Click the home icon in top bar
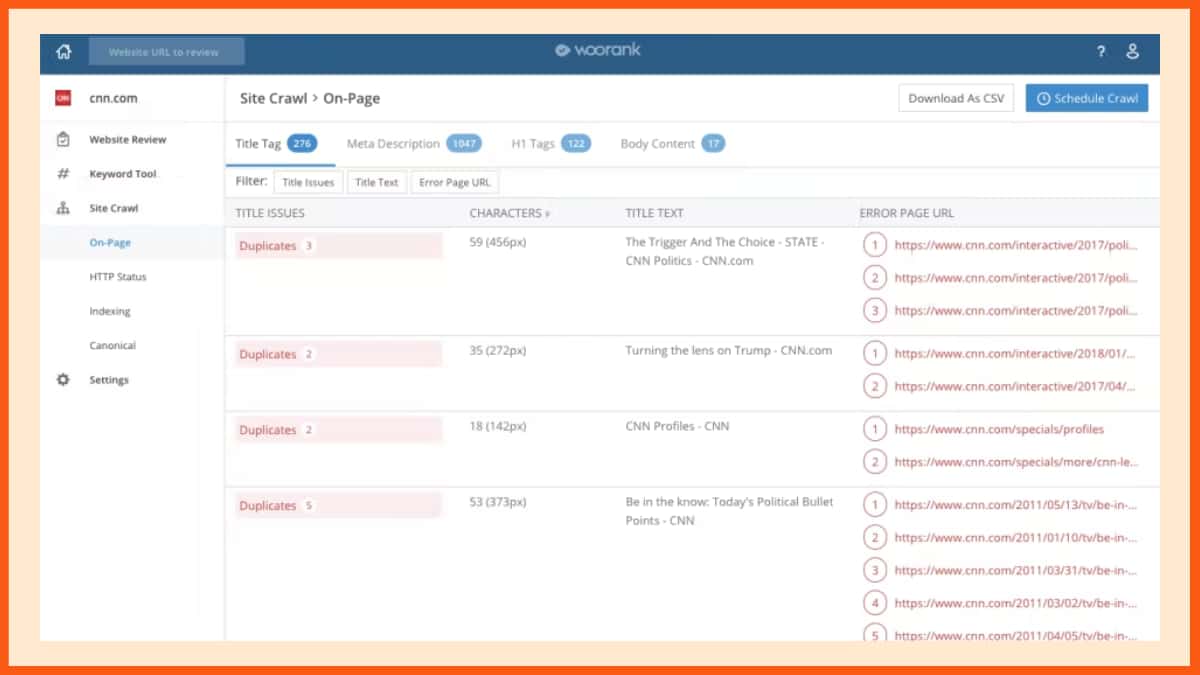The width and height of the screenshot is (1200, 675). (x=64, y=52)
